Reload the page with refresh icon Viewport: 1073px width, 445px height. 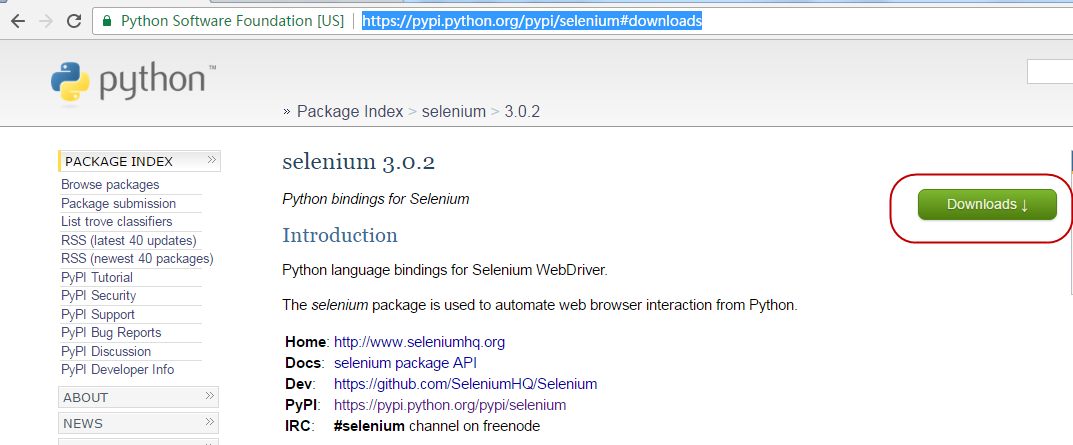click(73, 20)
